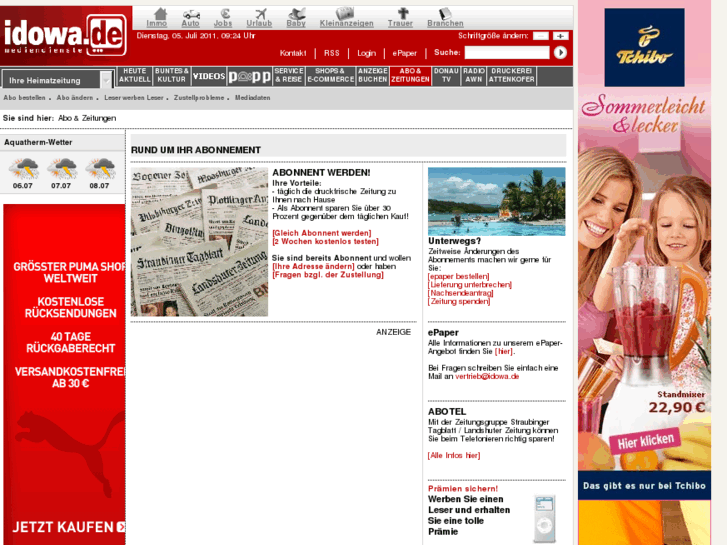Open the Heute Aktuell tab
This screenshot has width=727, height=545.
click(x=134, y=75)
